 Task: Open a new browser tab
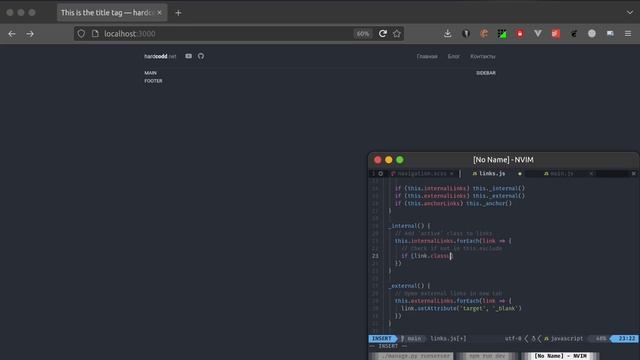(x=178, y=13)
